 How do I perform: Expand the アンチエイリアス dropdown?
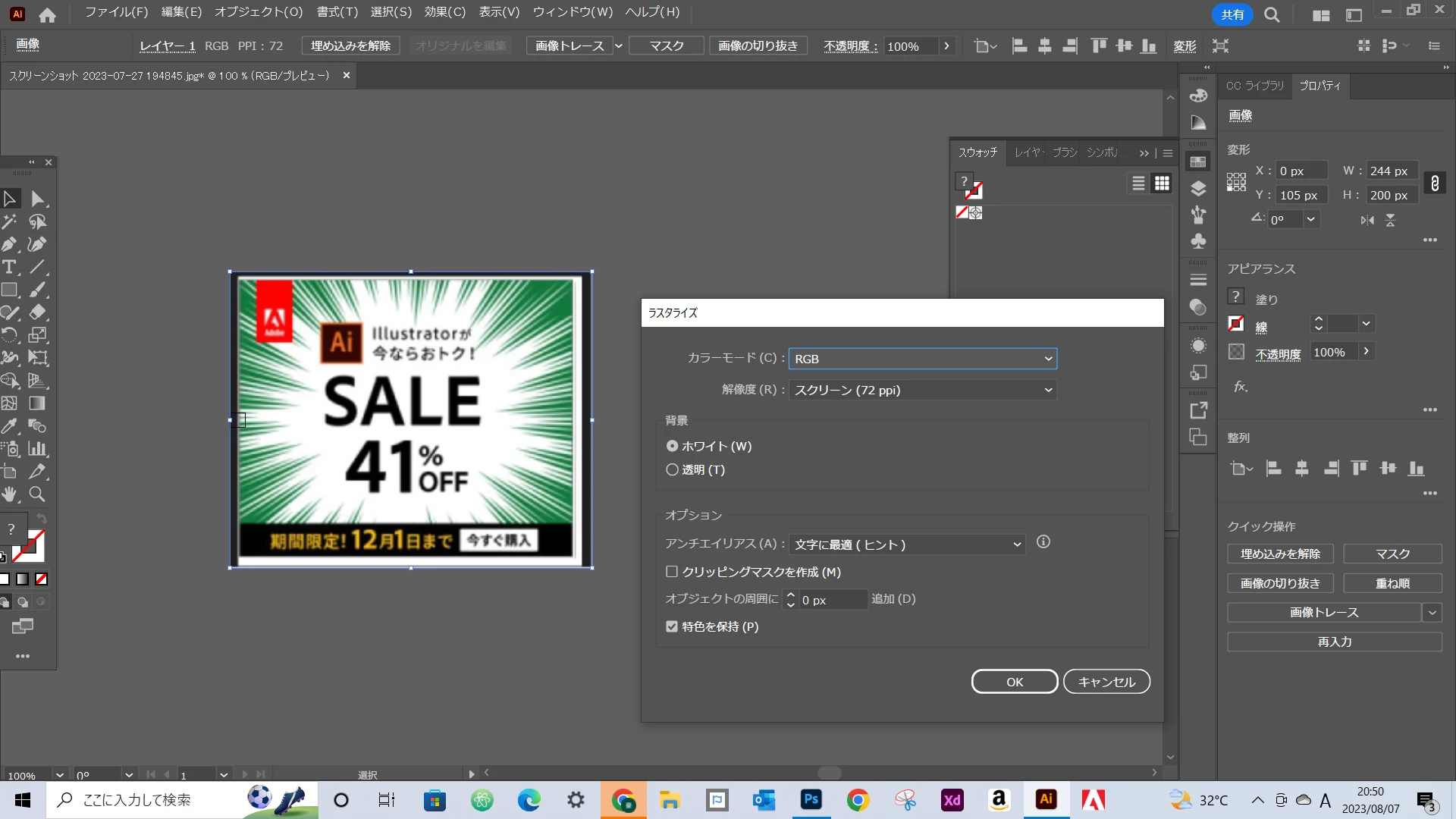(x=907, y=544)
